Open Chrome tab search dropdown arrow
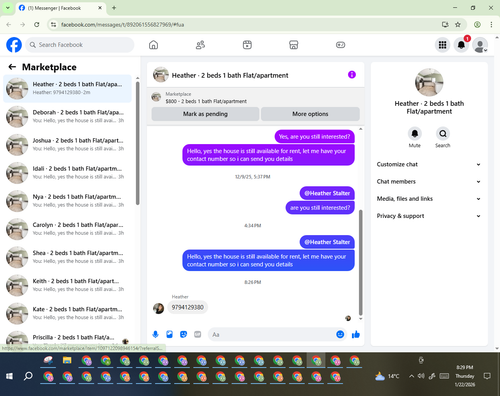The height and width of the screenshot is (396, 500). click(x=8, y=8)
